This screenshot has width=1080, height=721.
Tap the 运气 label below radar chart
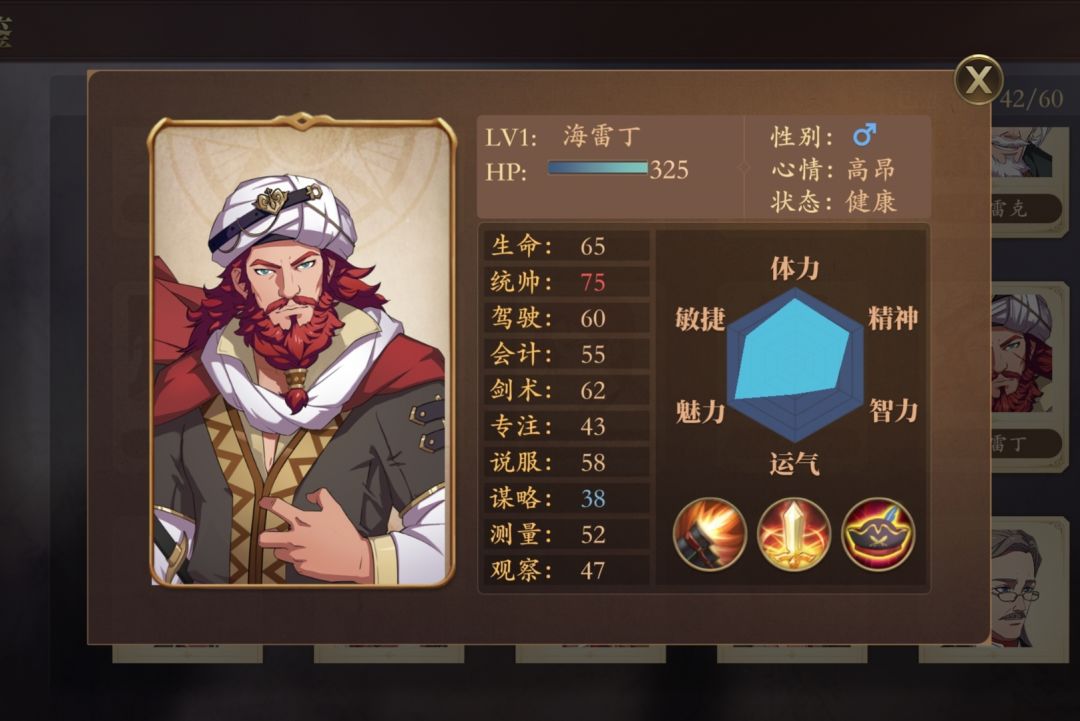(x=795, y=463)
